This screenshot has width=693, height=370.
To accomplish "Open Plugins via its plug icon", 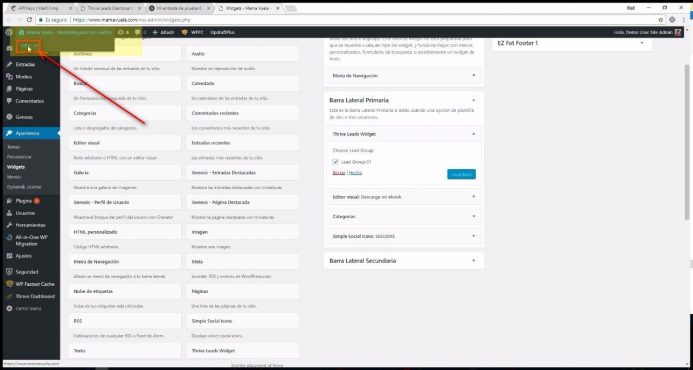I will click(x=9, y=201).
